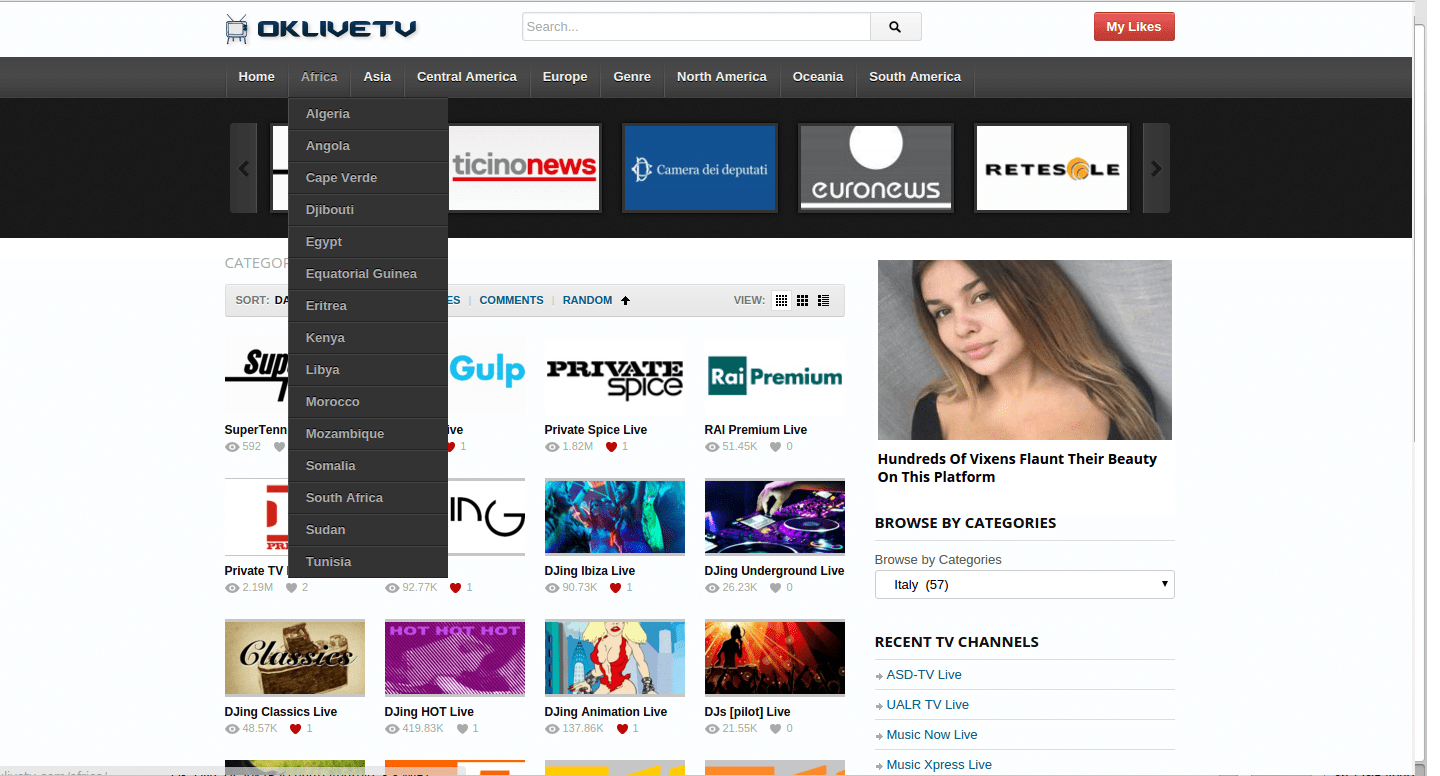This screenshot has width=1440, height=776.
Task: Open the DJing Ibiza Live thumbnail
Action: 615,517
